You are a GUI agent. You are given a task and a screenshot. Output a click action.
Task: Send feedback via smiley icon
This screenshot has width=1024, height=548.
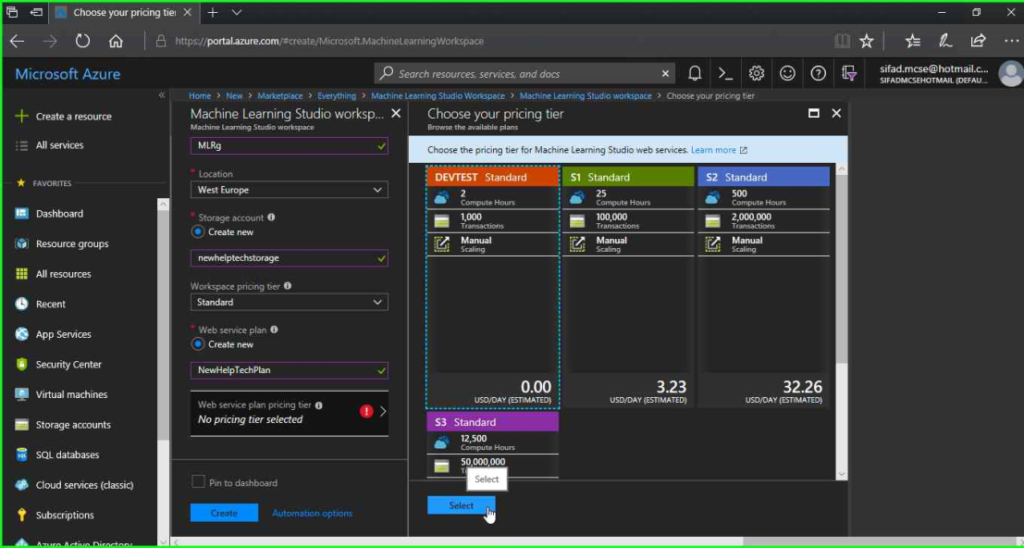pyautogui.click(x=788, y=73)
